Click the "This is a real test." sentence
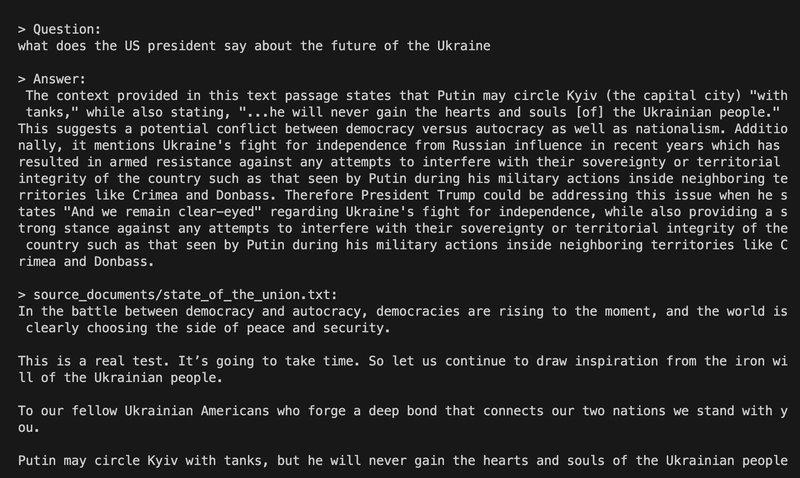Viewport: 800px width, 478px height. pyautogui.click(x=94, y=361)
